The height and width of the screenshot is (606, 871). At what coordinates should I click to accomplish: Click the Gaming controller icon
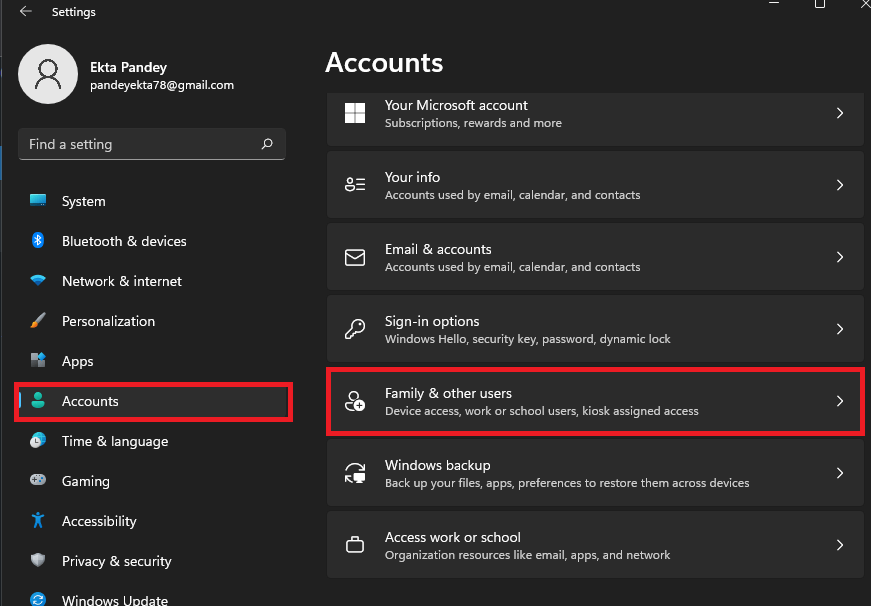[x=38, y=481]
